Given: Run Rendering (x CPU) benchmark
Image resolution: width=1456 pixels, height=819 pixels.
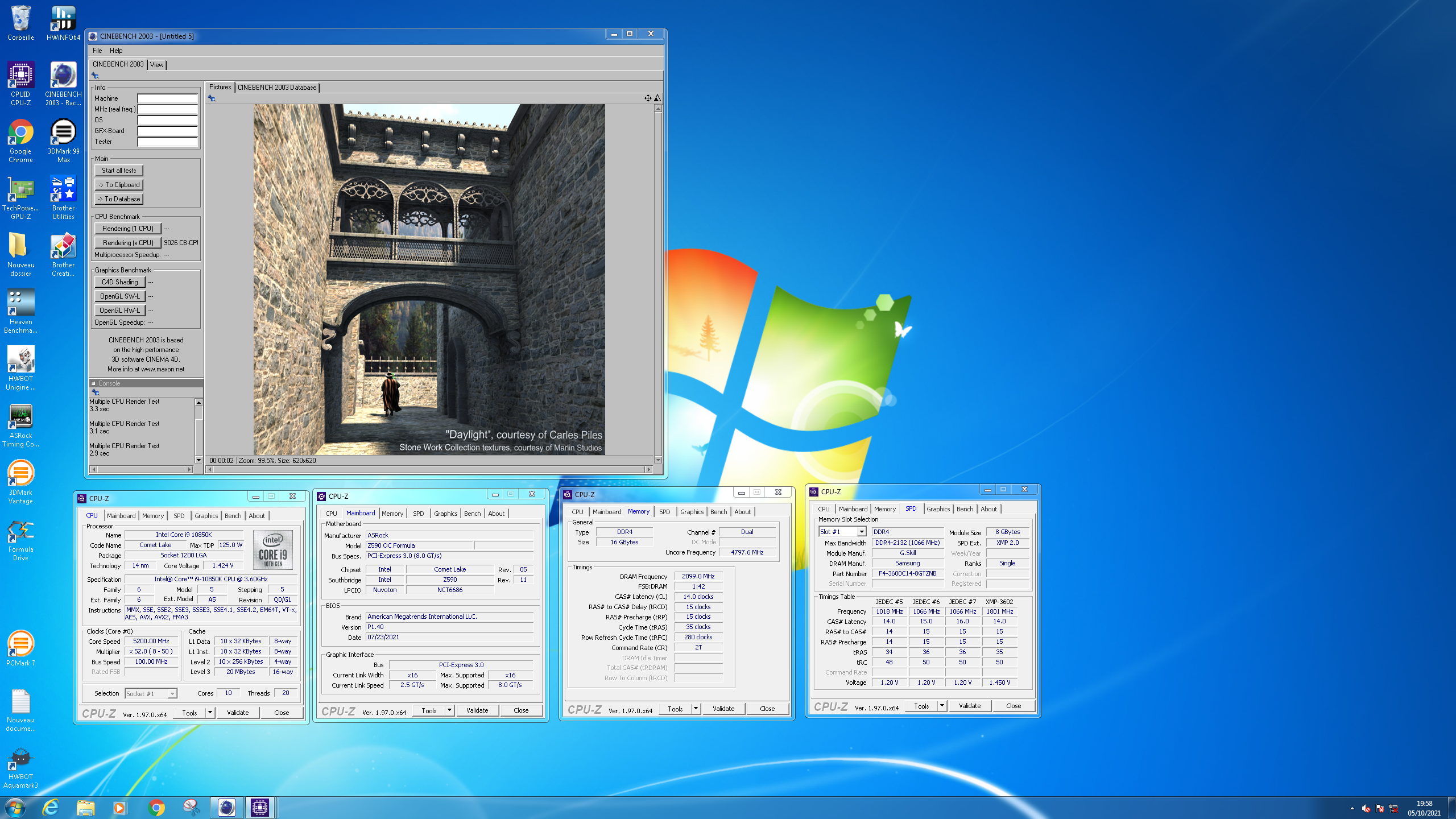Looking at the screenshot, I should pyautogui.click(x=128, y=243).
